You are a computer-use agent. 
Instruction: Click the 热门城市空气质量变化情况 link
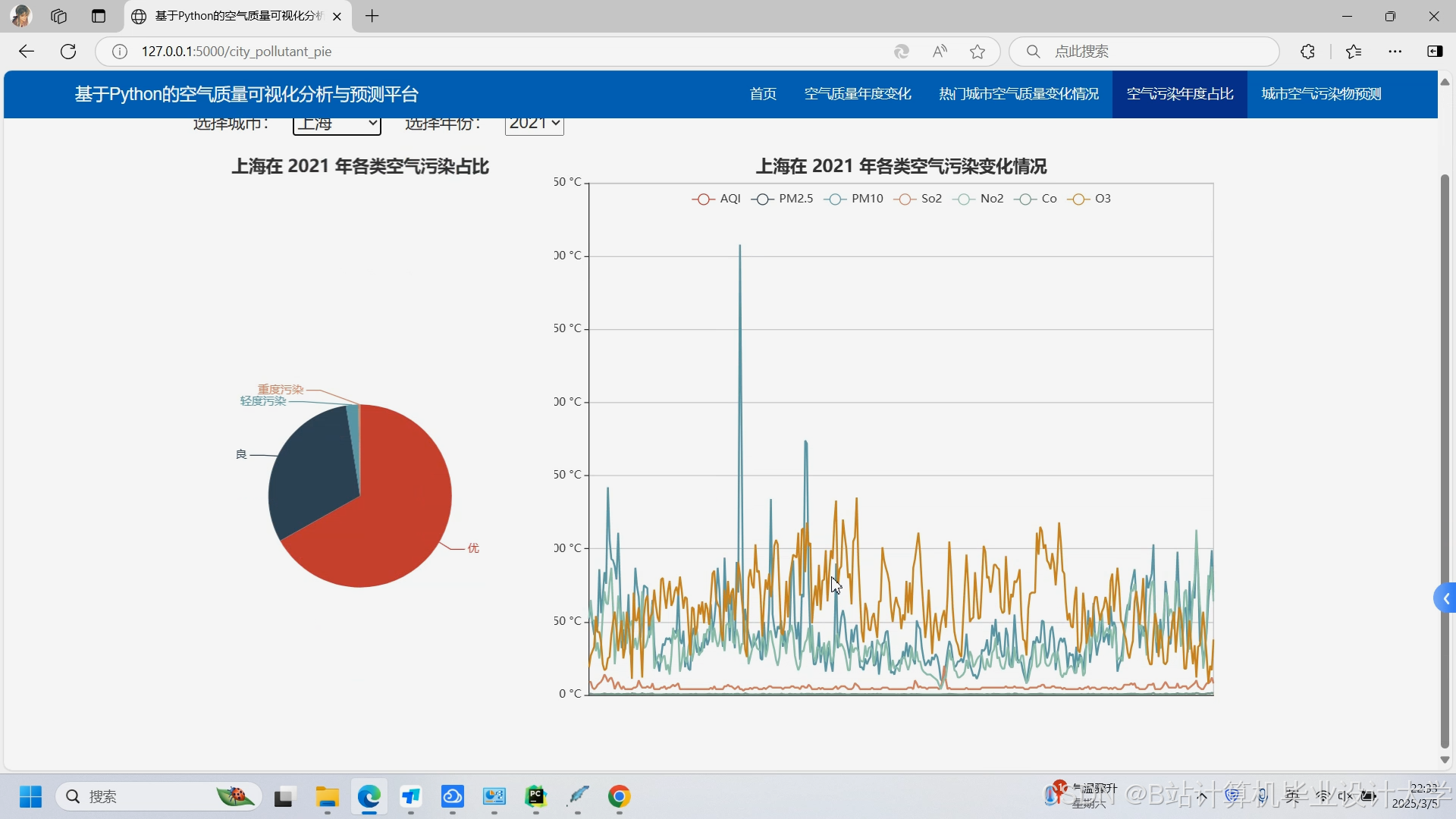pos(1018,94)
